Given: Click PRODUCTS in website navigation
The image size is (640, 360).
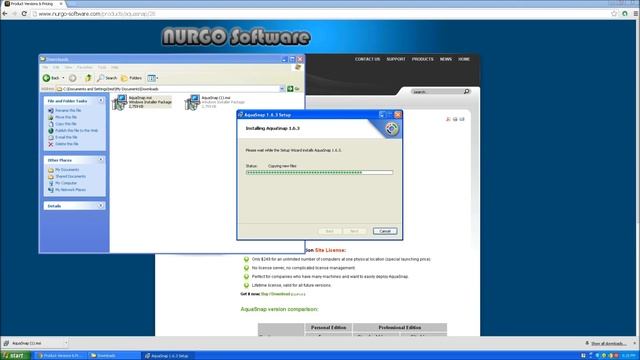Looking at the screenshot, I should (422, 59).
